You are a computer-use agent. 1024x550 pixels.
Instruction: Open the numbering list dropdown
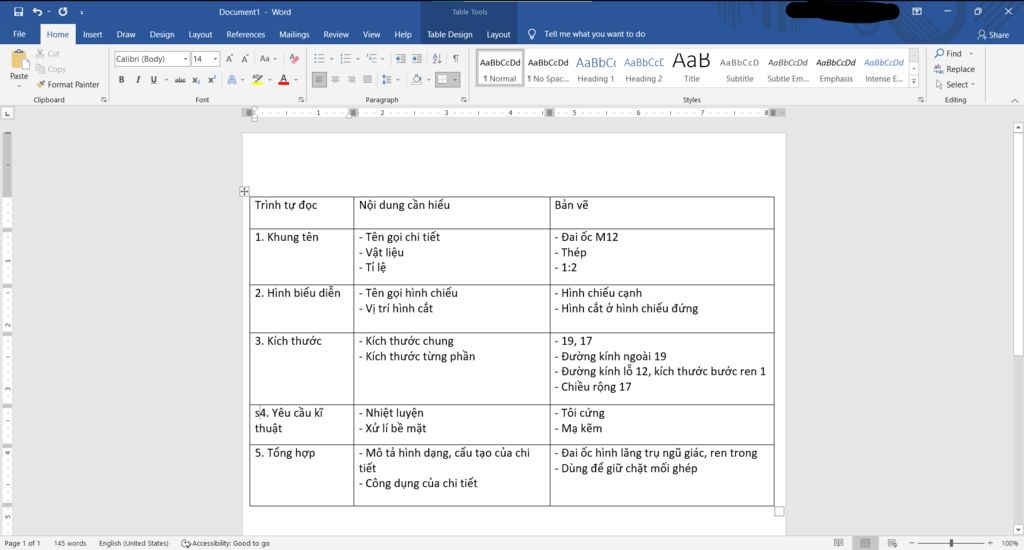[357, 59]
